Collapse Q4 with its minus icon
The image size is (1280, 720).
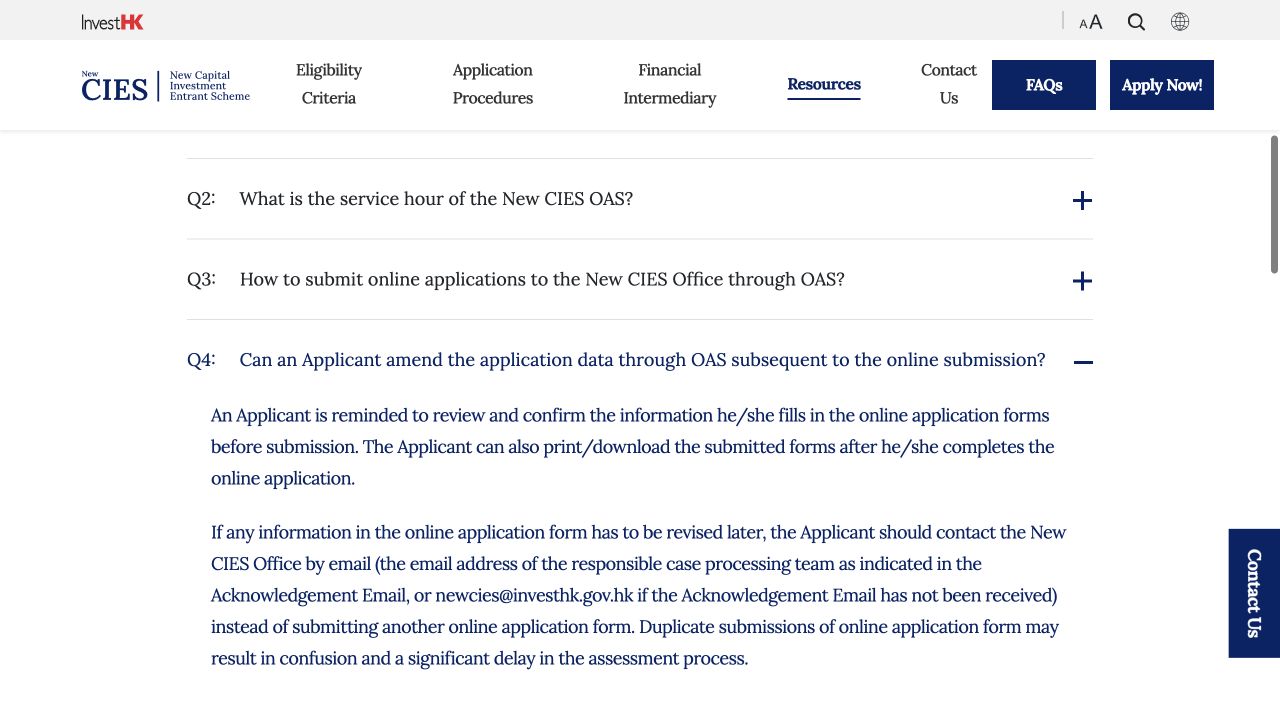1083,362
